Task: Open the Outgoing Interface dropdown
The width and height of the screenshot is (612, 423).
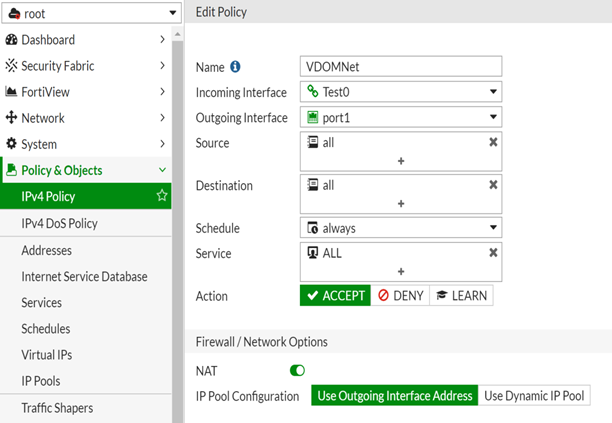Action: pos(401,118)
